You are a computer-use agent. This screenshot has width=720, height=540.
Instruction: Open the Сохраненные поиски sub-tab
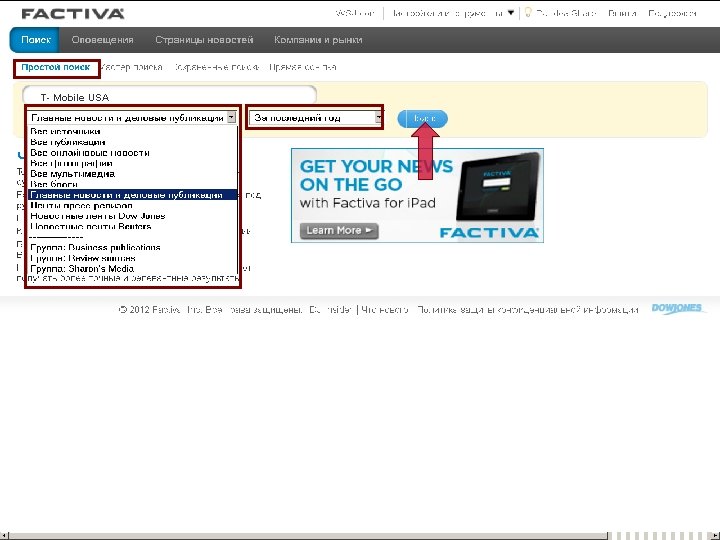point(216,67)
